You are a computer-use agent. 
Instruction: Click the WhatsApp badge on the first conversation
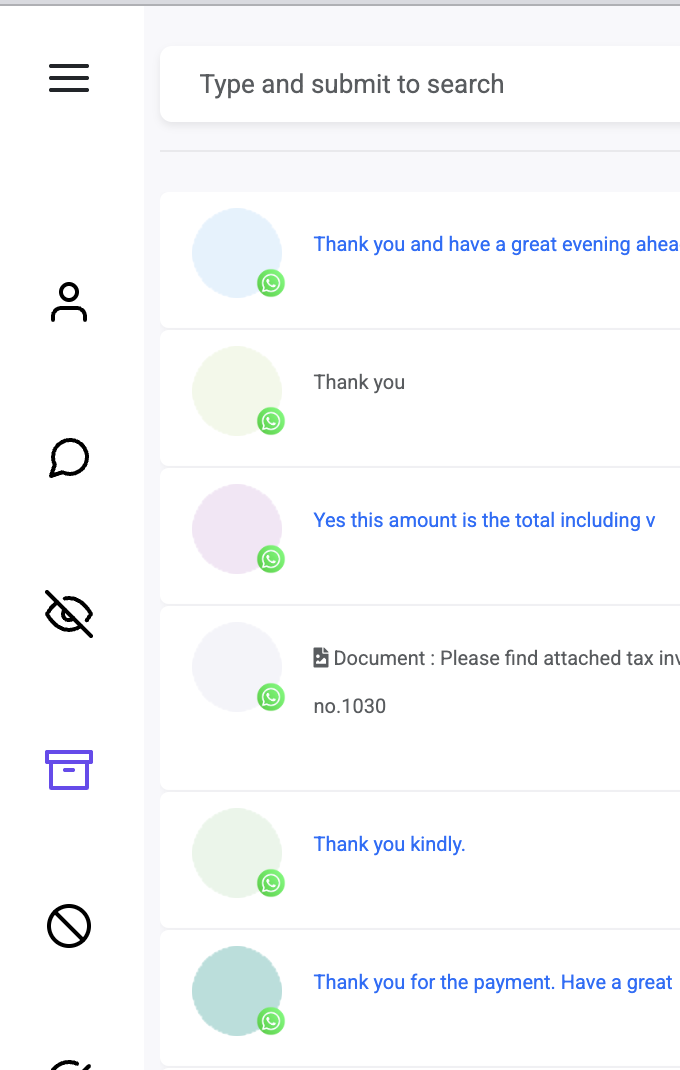point(271,283)
